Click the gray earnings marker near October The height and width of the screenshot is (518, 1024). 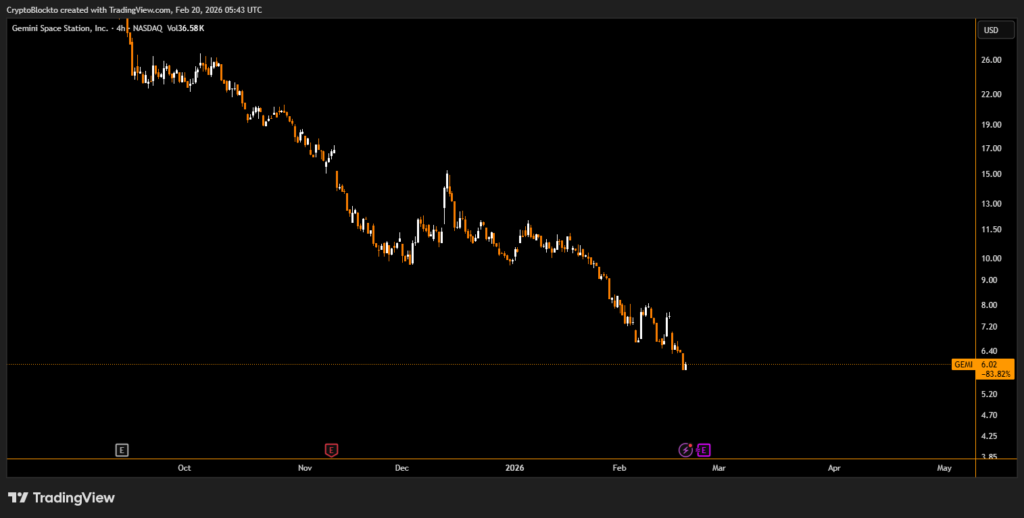[x=122, y=450]
